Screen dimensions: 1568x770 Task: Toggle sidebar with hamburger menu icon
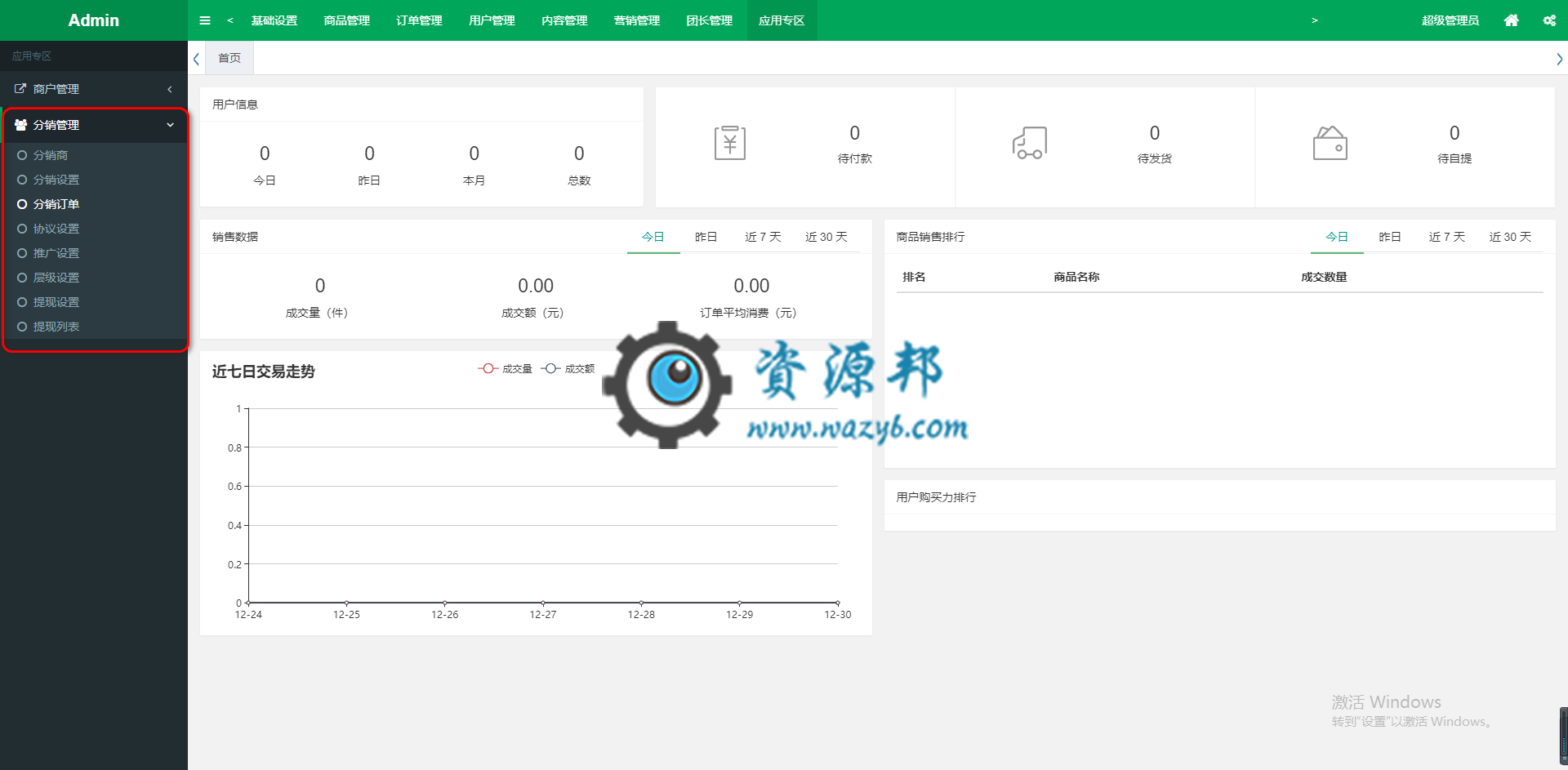[x=205, y=20]
